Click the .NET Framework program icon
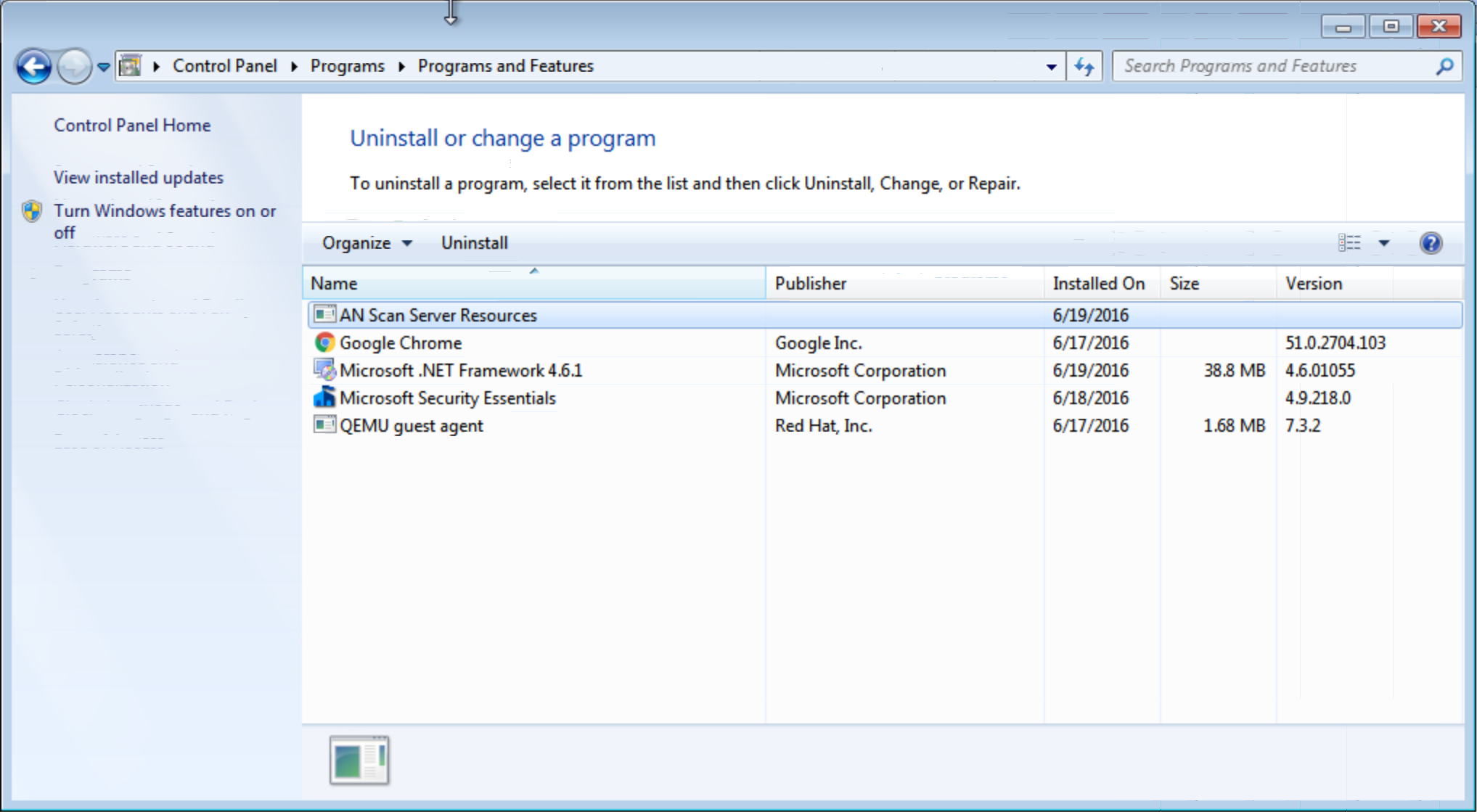 point(324,370)
